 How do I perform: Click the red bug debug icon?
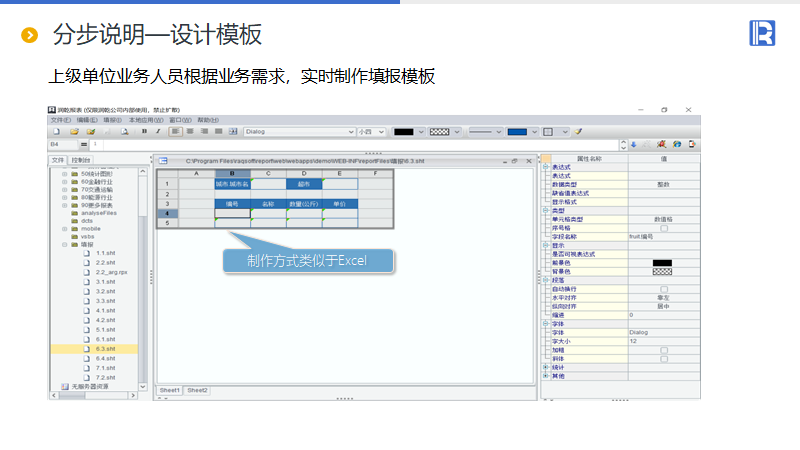coord(662,144)
